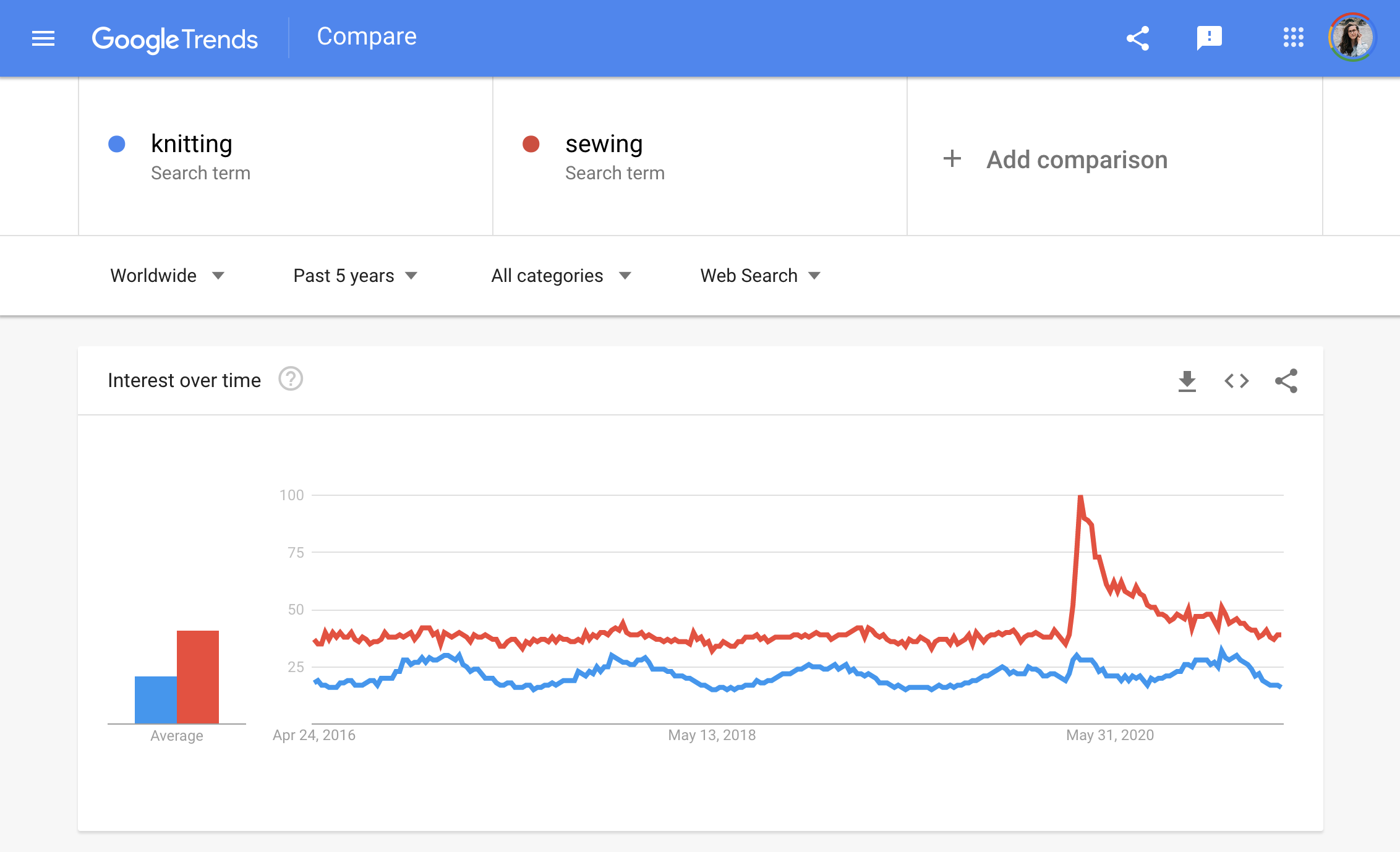The width and height of the screenshot is (1400, 852).
Task: Download the Interest over time data
Action: point(1187,381)
